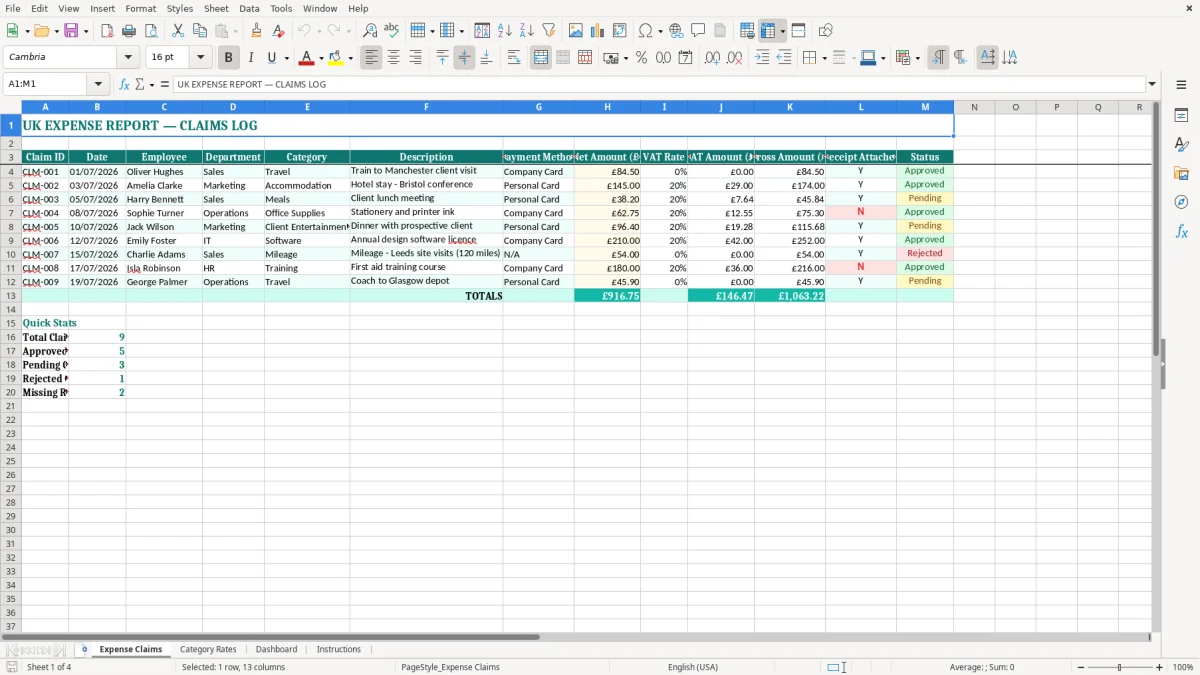Click the AutoFilter funnel icon
This screenshot has width=1200, height=675.
tap(549, 31)
